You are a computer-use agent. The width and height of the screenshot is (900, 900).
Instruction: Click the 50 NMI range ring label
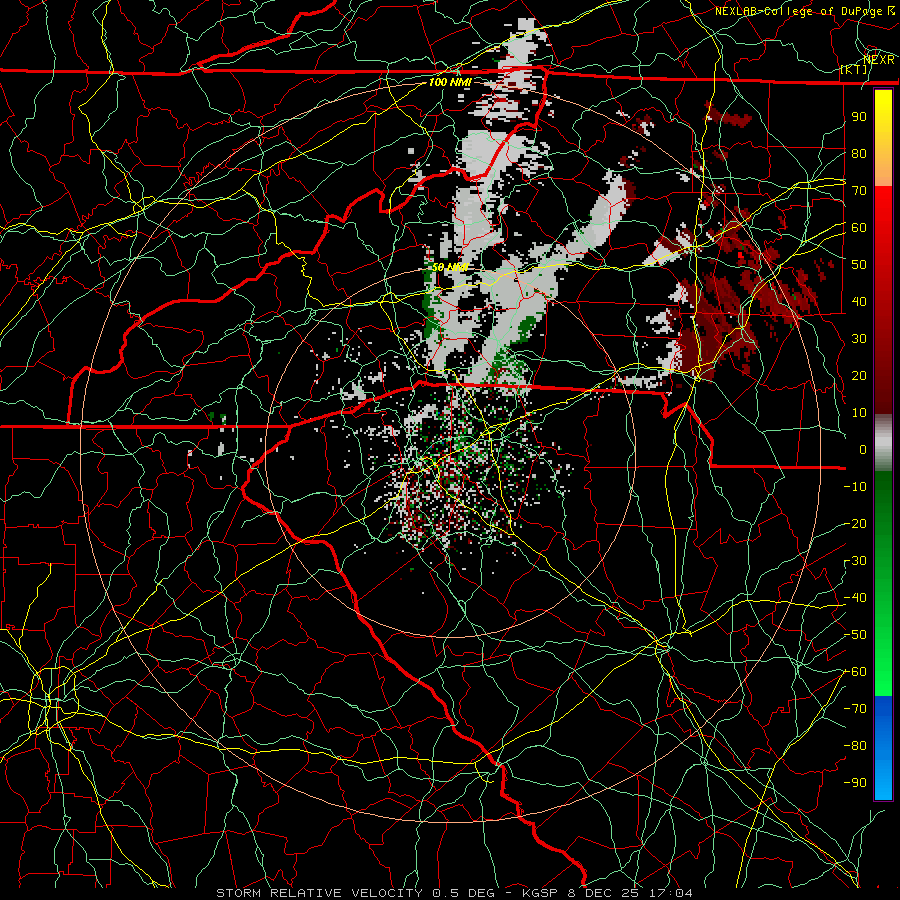point(450,267)
